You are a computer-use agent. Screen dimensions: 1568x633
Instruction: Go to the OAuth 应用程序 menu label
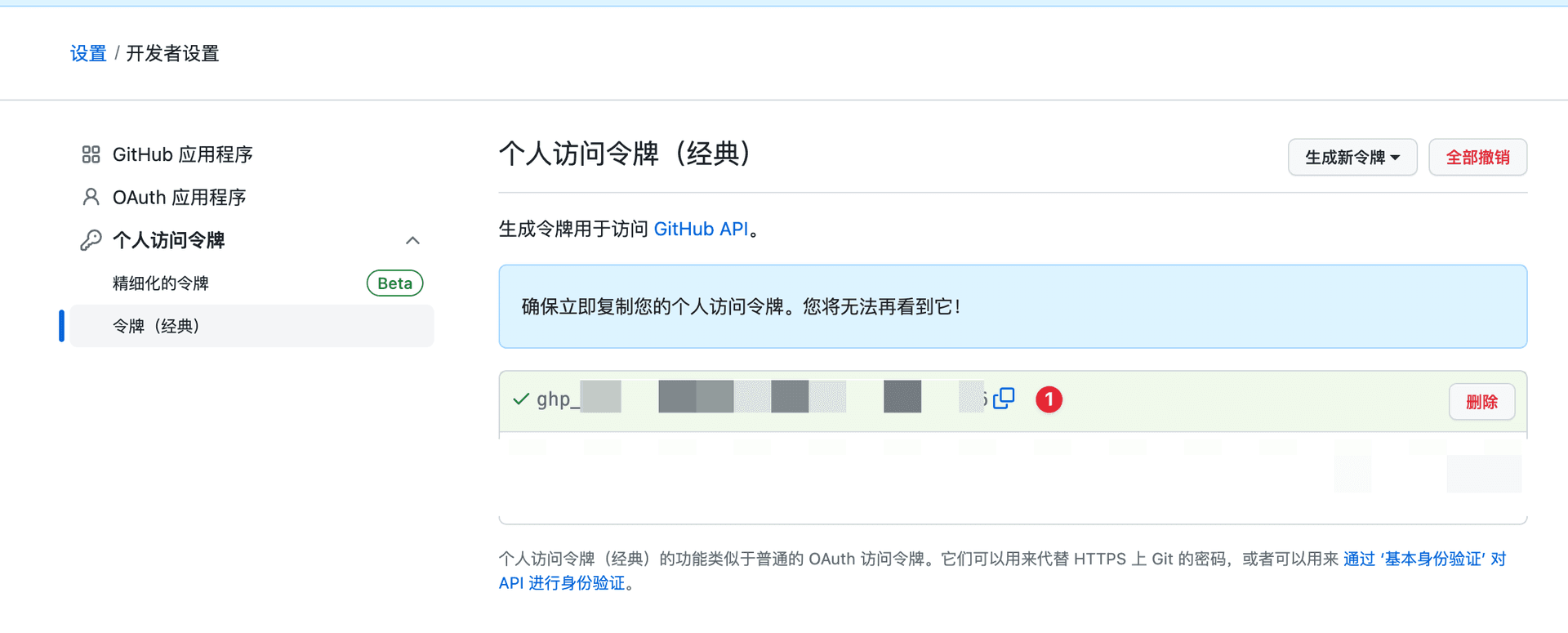coord(179,197)
